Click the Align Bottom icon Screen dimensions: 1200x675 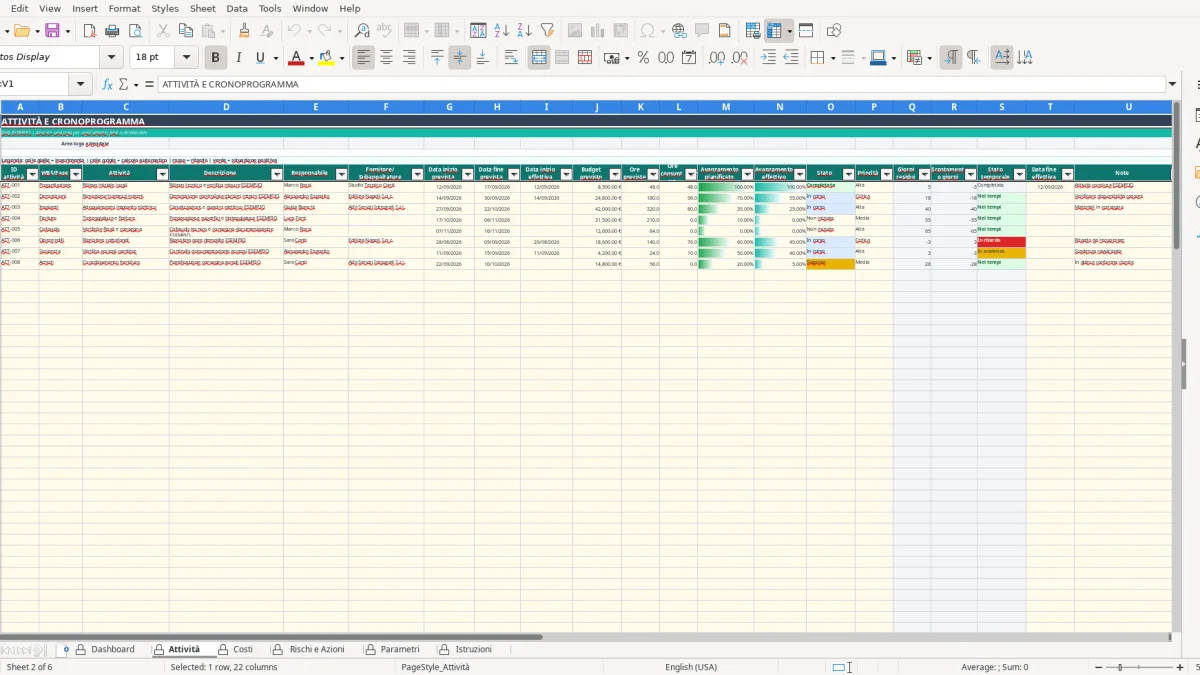pyautogui.click(x=482, y=58)
